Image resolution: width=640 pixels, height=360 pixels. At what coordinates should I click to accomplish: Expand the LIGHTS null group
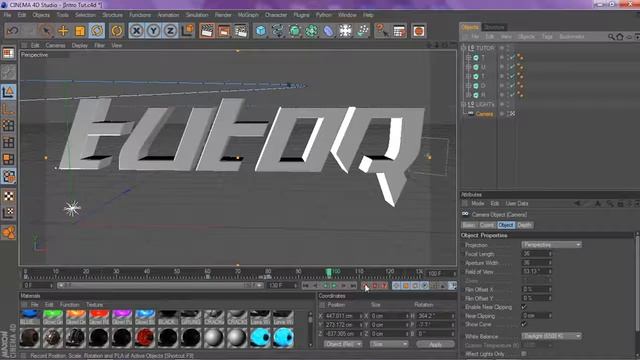(x=463, y=104)
